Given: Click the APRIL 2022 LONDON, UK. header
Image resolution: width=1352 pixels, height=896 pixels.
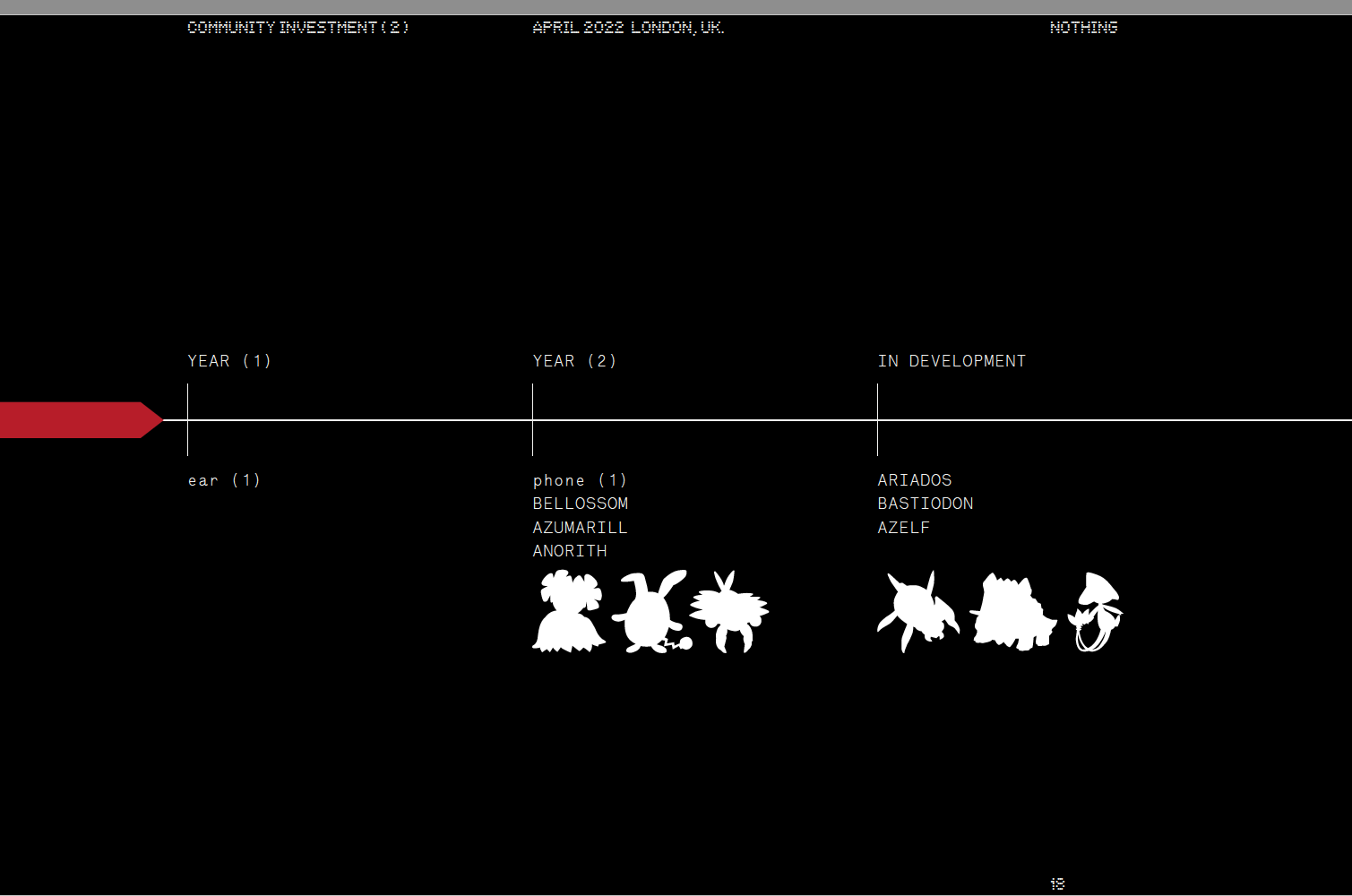Looking at the screenshot, I should coord(628,28).
